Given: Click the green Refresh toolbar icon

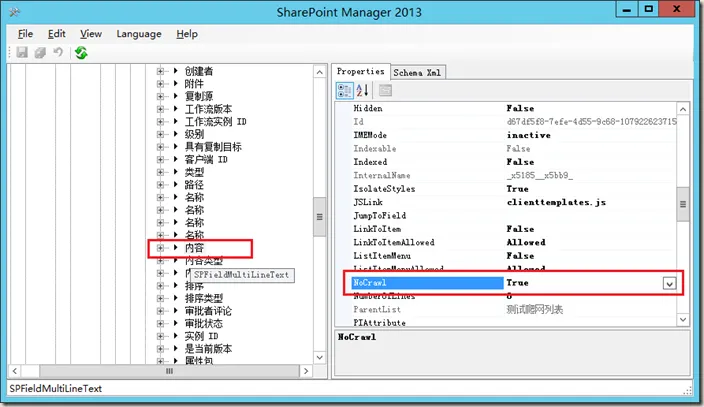Looking at the screenshot, I should (x=81, y=53).
